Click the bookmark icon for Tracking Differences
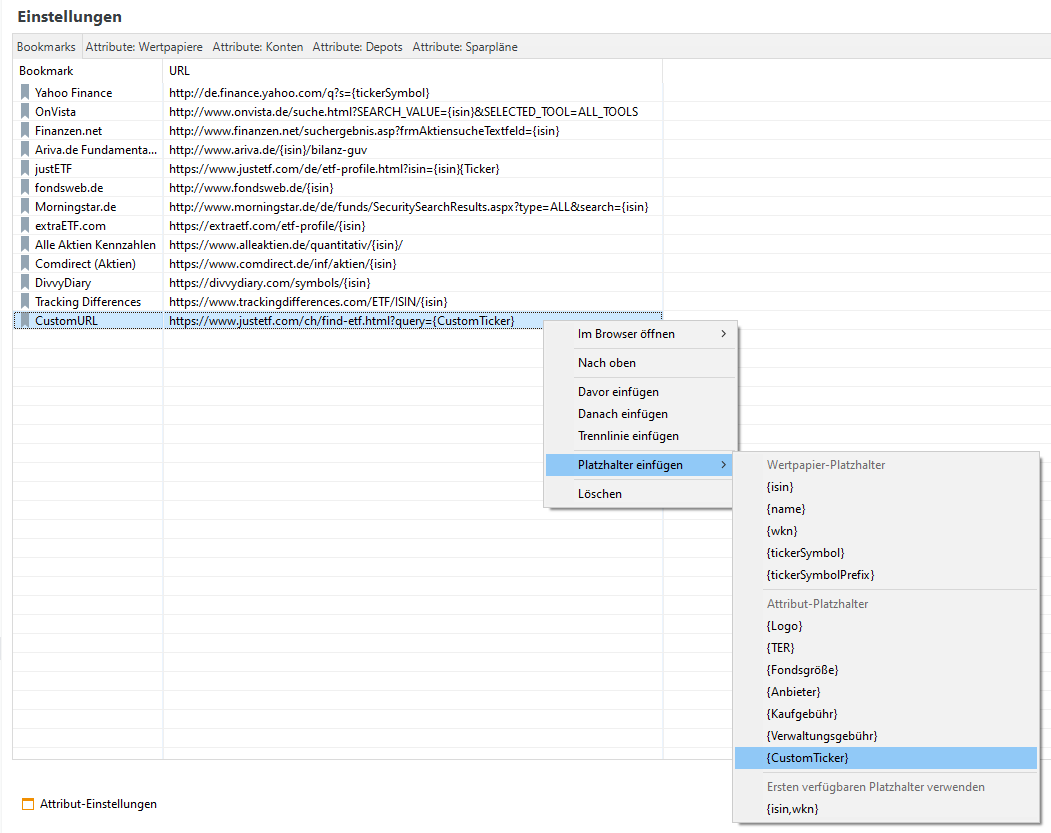Viewport: 1051px width, 833px height. [x=24, y=301]
